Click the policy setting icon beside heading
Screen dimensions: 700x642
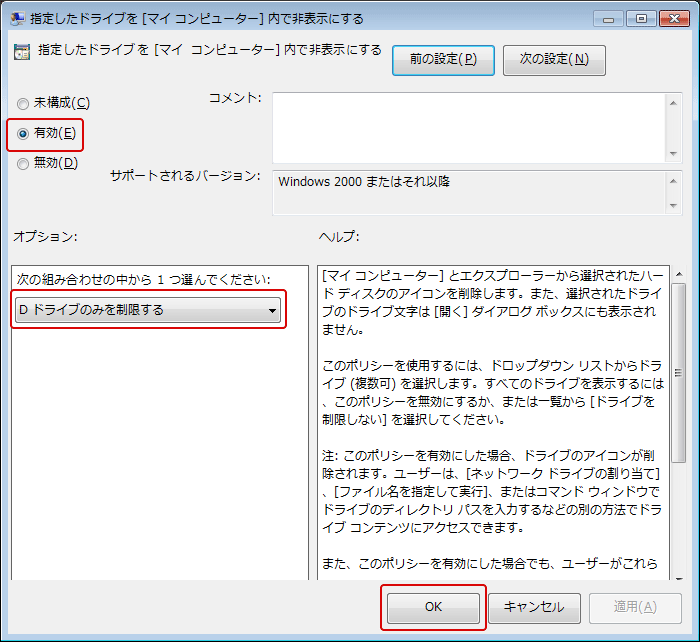coord(22,52)
